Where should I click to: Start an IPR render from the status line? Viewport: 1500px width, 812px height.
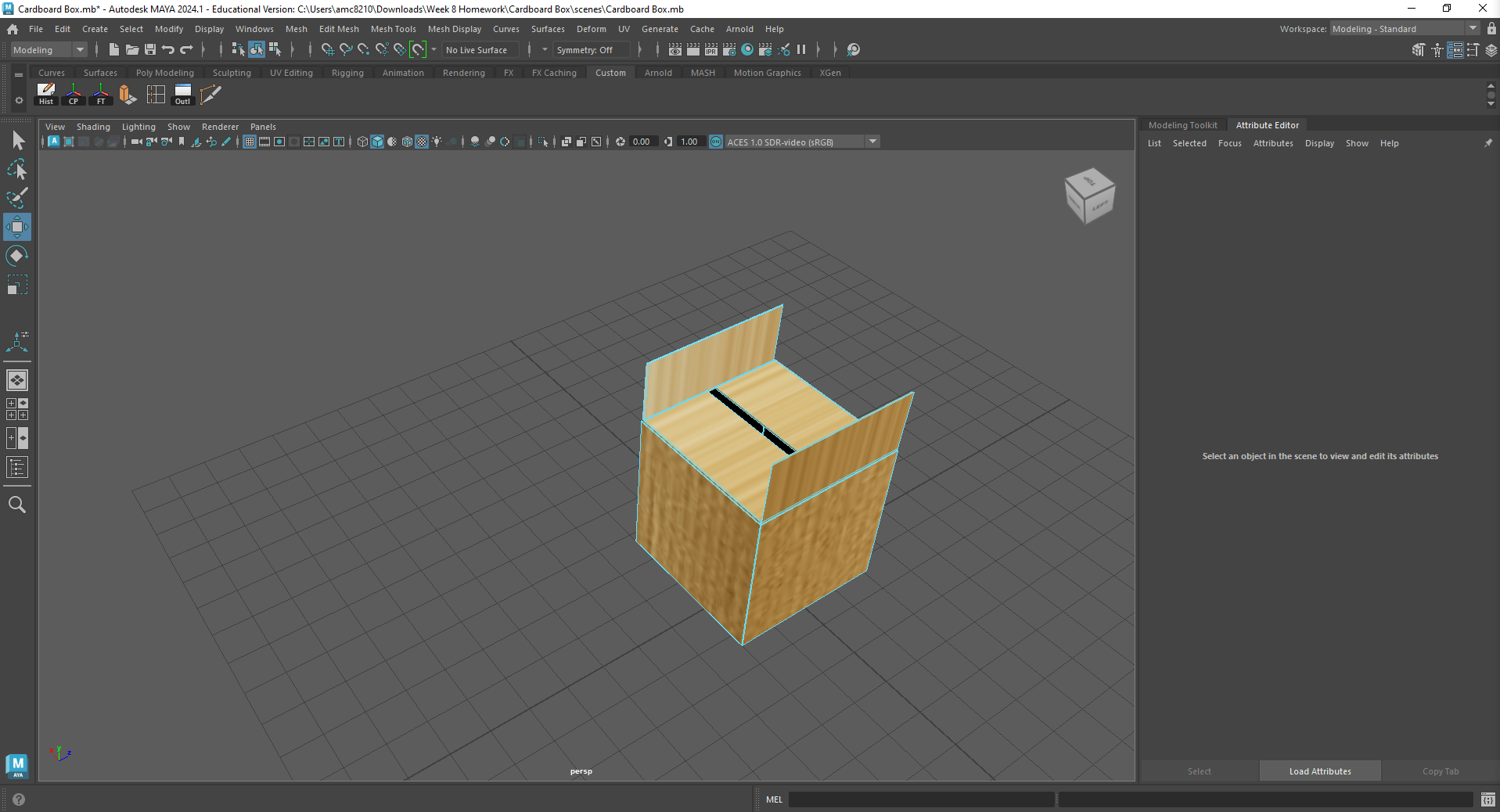[x=710, y=49]
